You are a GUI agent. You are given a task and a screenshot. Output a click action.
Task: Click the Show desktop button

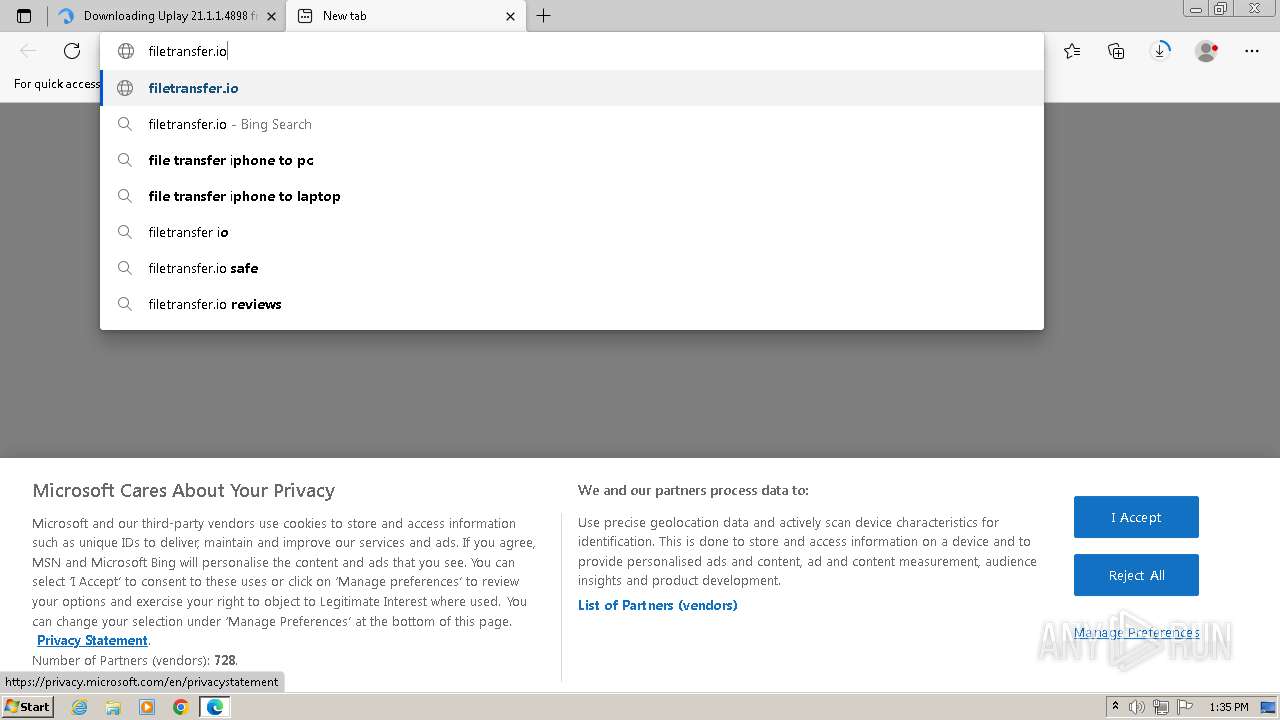(1266, 707)
